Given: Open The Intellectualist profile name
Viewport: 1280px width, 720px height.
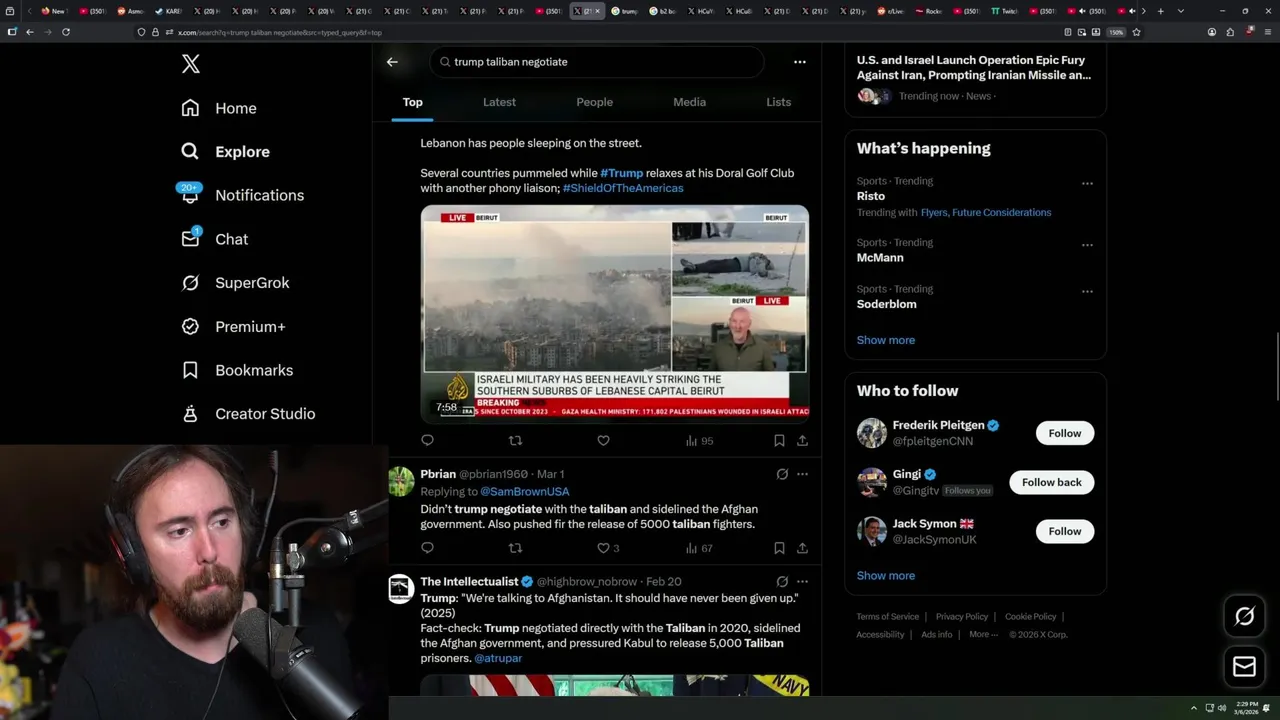Looking at the screenshot, I should [x=469, y=581].
